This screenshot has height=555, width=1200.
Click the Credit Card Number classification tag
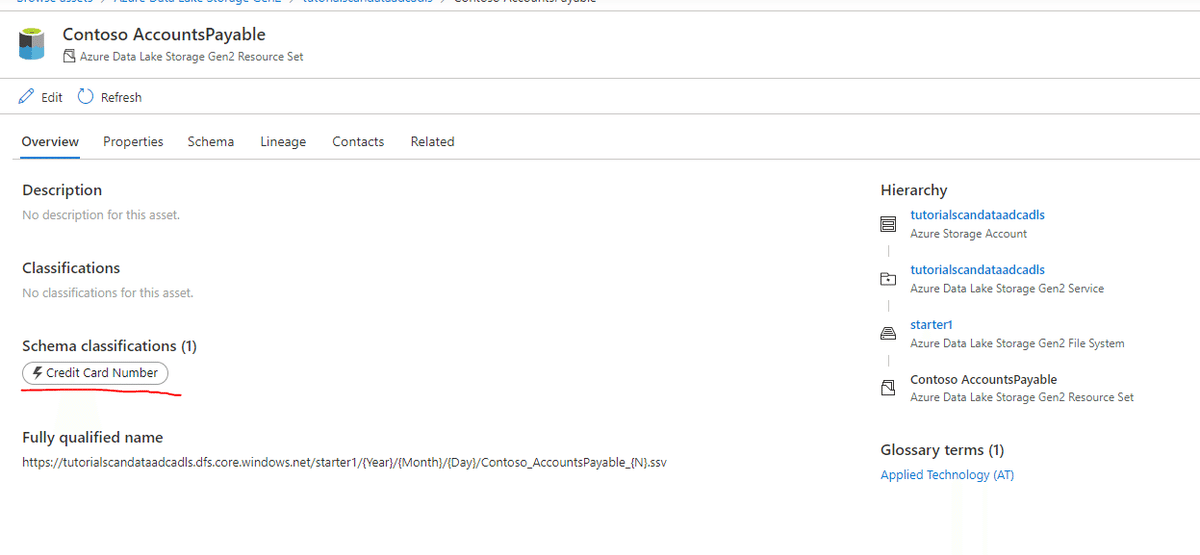pos(96,373)
